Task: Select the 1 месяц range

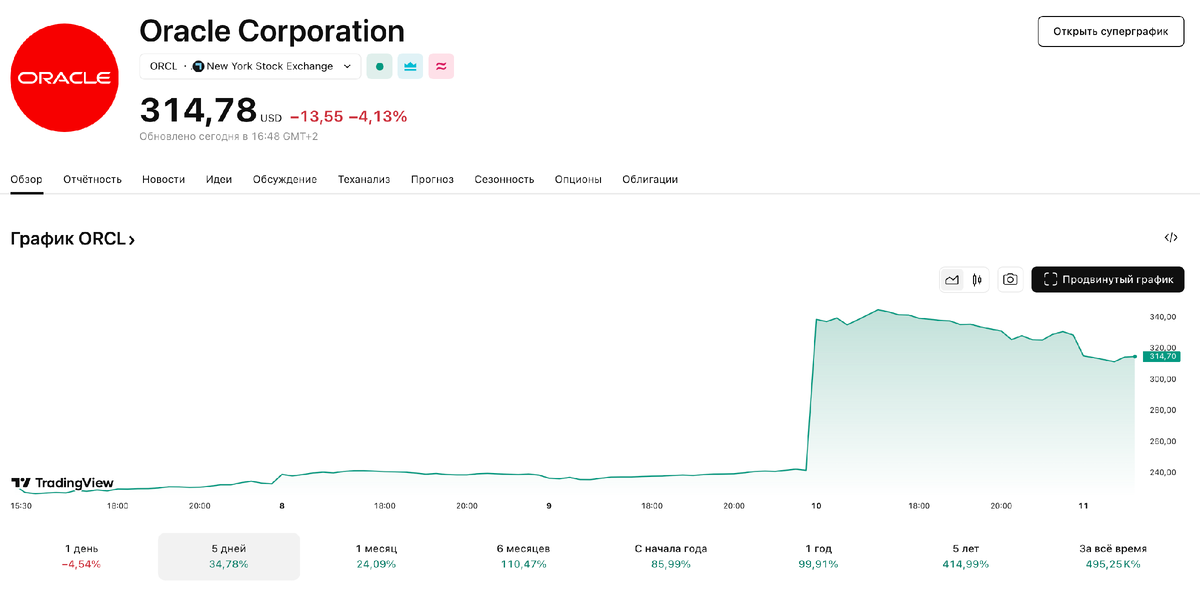Action: (x=376, y=556)
